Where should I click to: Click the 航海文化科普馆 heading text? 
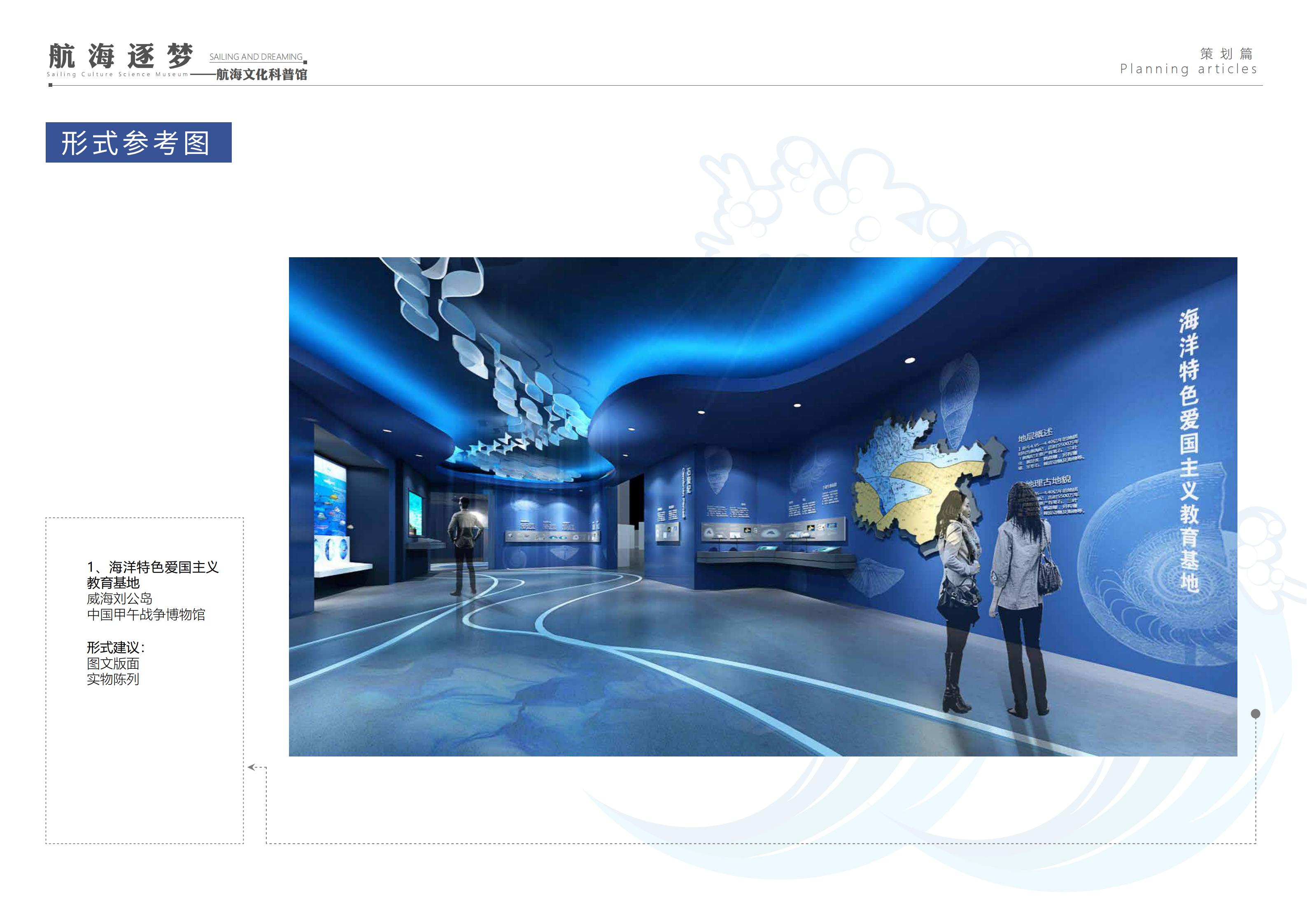(261, 74)
